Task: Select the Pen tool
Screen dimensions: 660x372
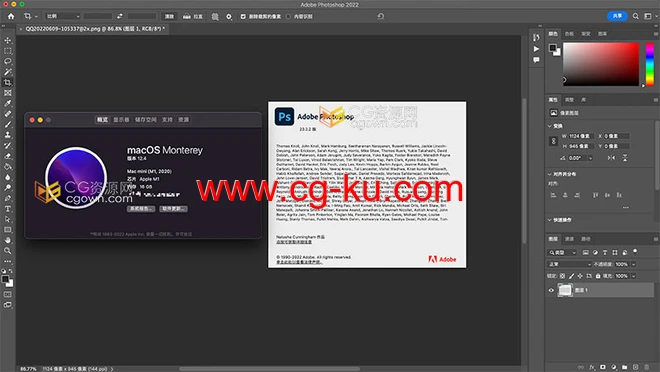Action: (x=8, y=198)
